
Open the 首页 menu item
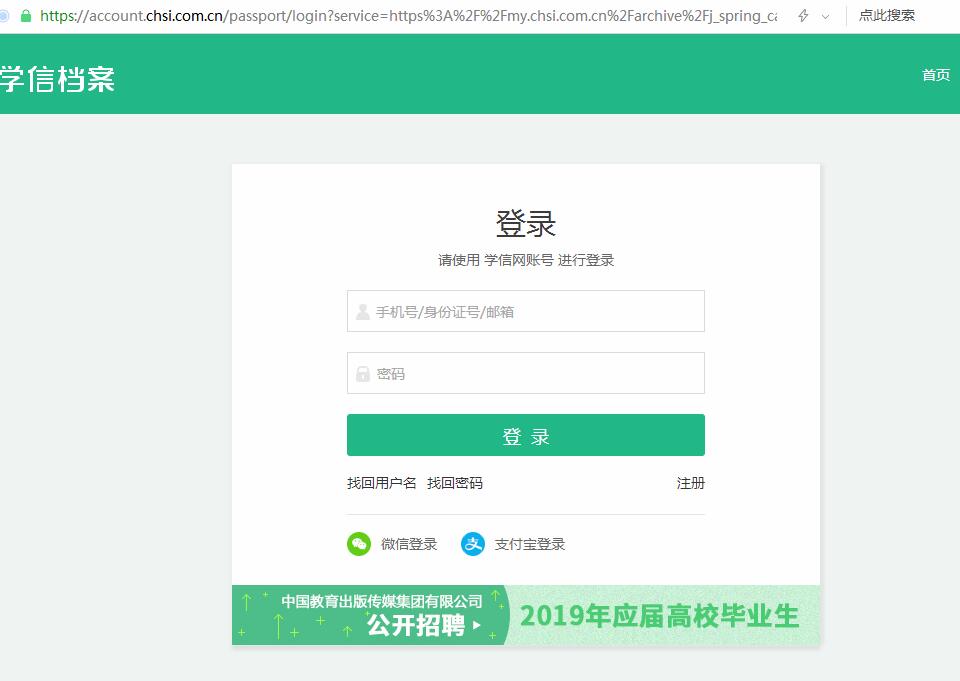[936, 75]
